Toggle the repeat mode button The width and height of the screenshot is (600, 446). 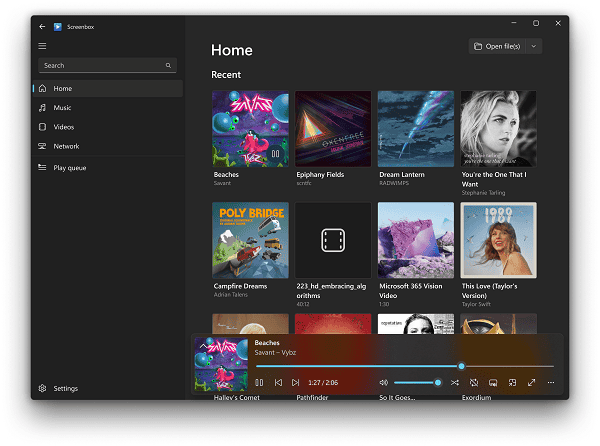point(474,383)
